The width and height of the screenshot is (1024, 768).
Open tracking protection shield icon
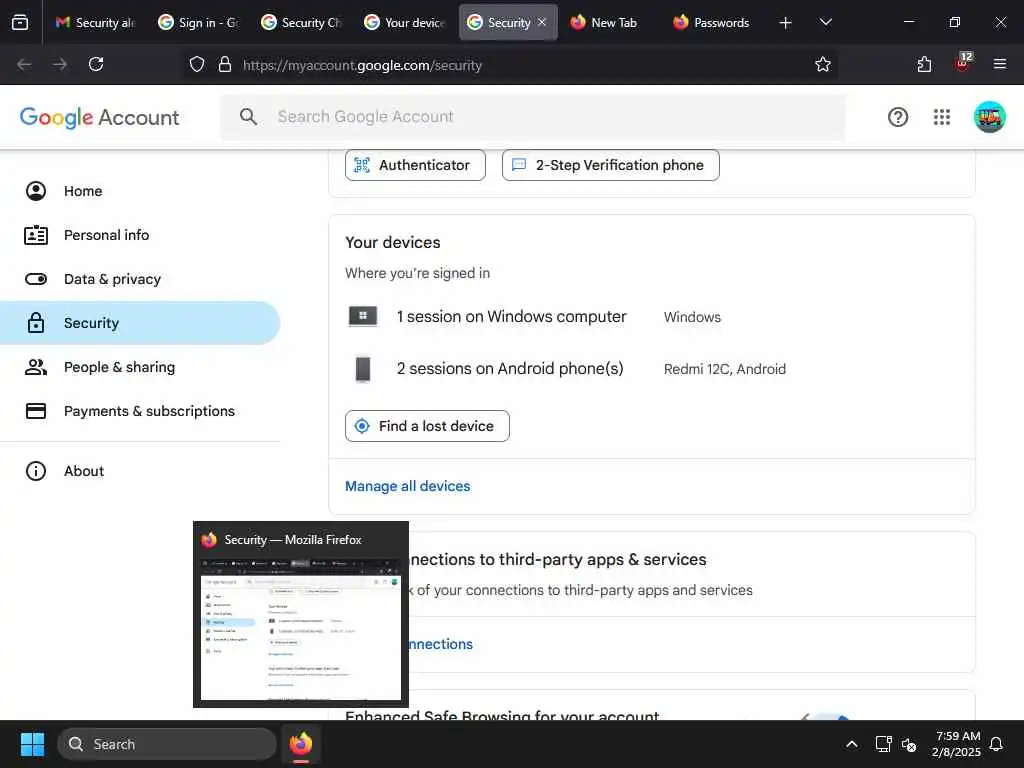(x=197, y=65)
